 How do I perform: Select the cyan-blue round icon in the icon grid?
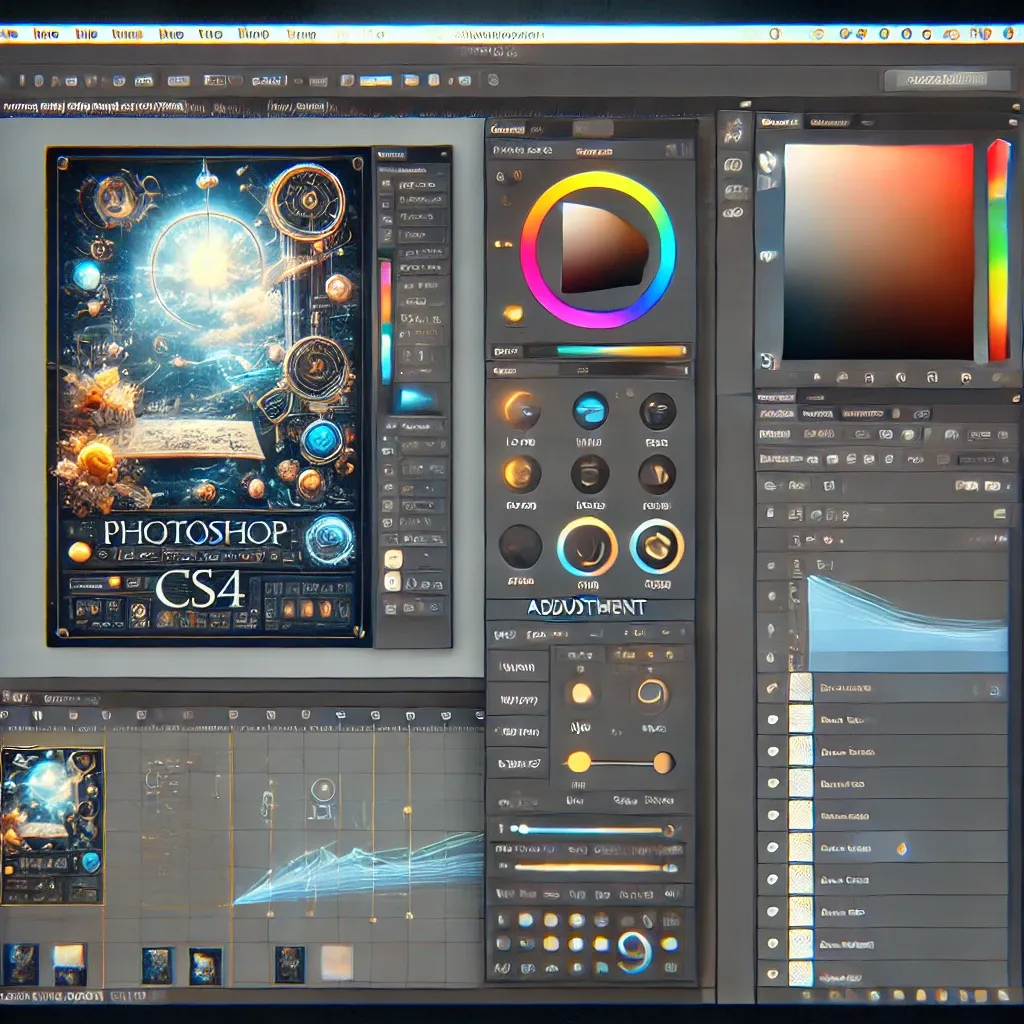(x=590, y=411)
